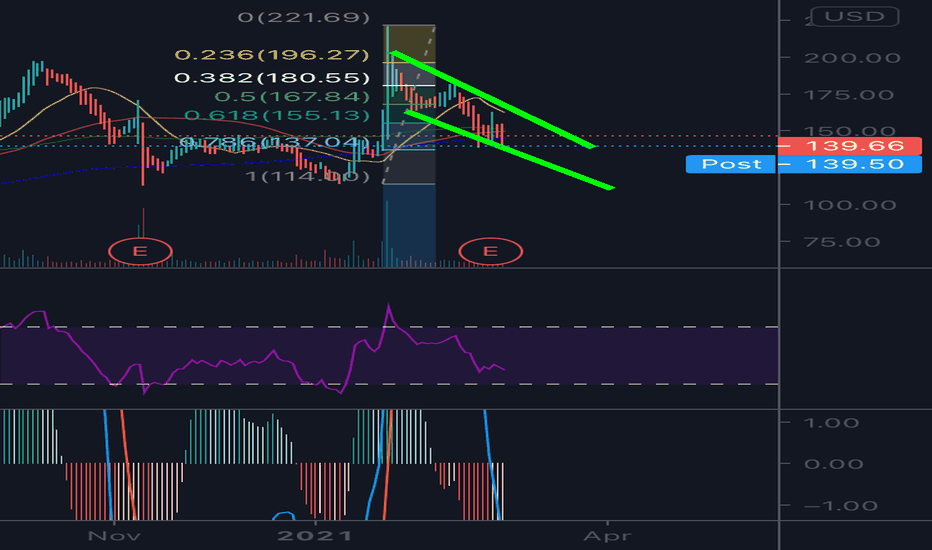Open the USD currency selector
The width and height of the screenshot is (932, 550).
pos(854,16)
